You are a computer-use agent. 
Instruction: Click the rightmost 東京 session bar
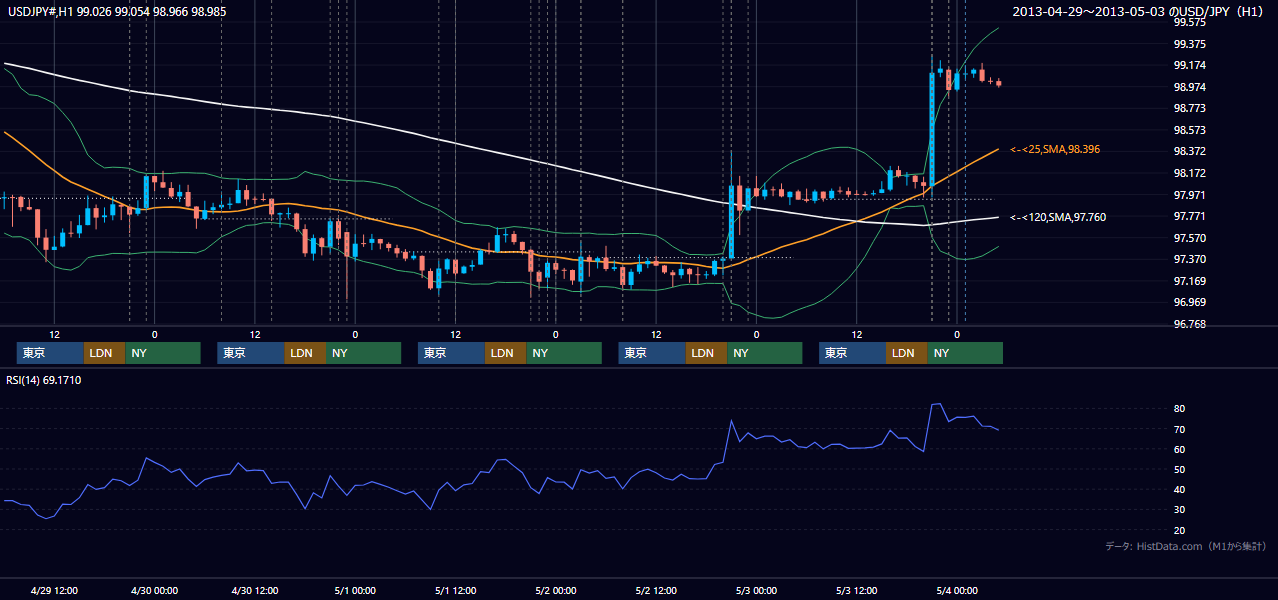click(x=852, y=353)
